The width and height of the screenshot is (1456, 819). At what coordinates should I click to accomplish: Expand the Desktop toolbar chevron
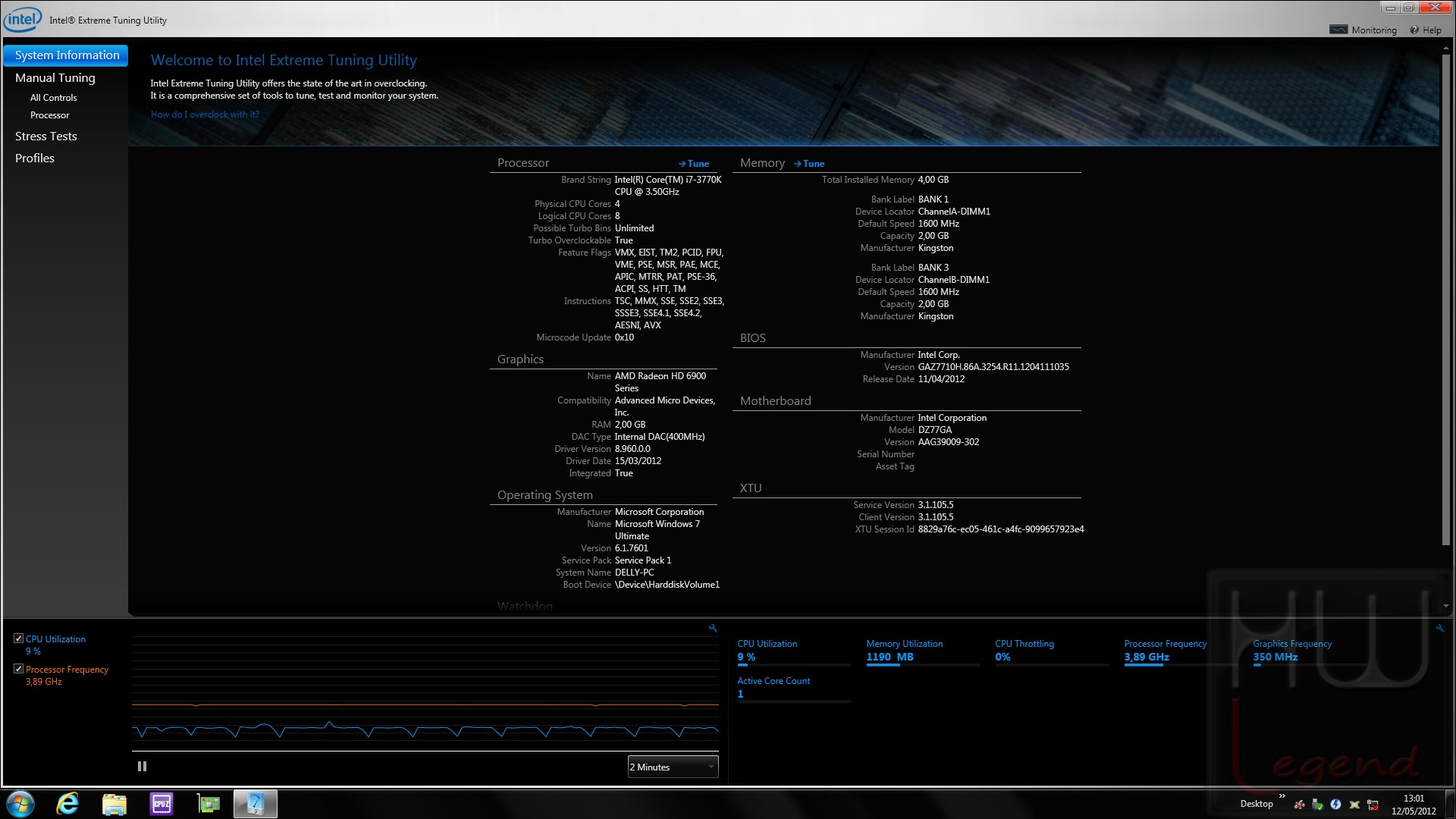(x=1282, y=796)
